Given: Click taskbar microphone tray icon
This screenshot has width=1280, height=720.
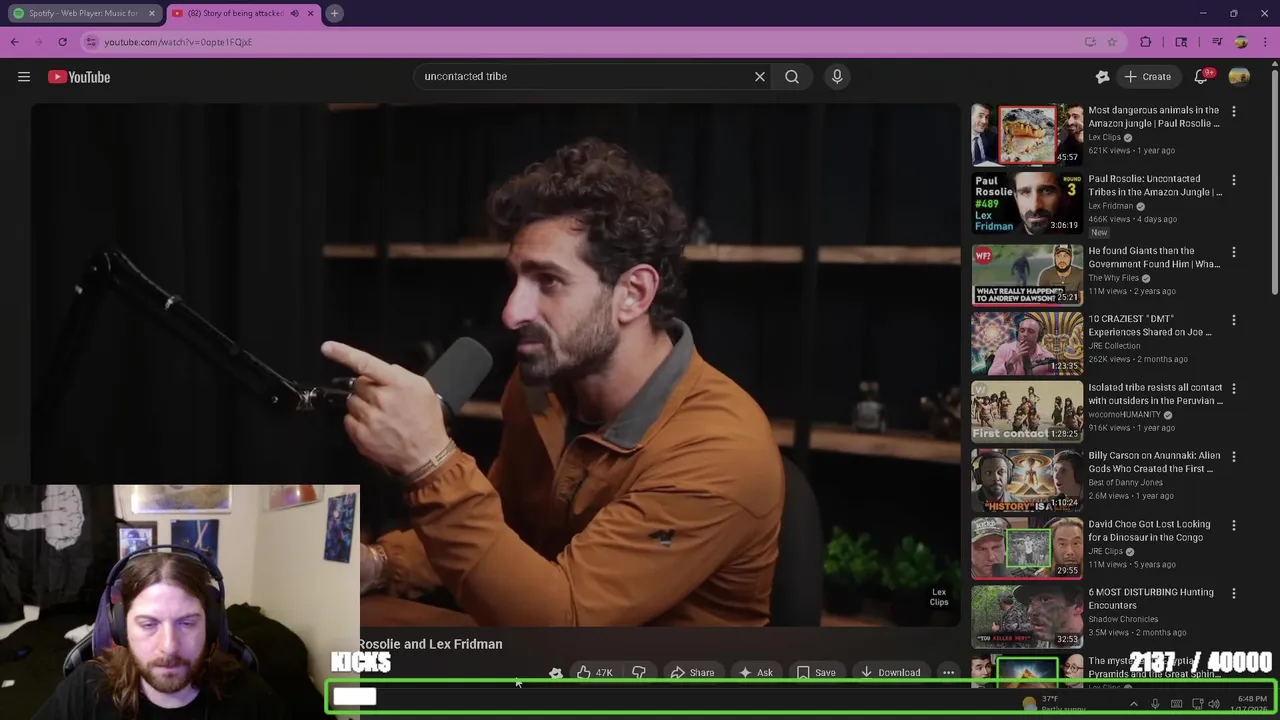Looking at the screenshot, I should 1155,704.
